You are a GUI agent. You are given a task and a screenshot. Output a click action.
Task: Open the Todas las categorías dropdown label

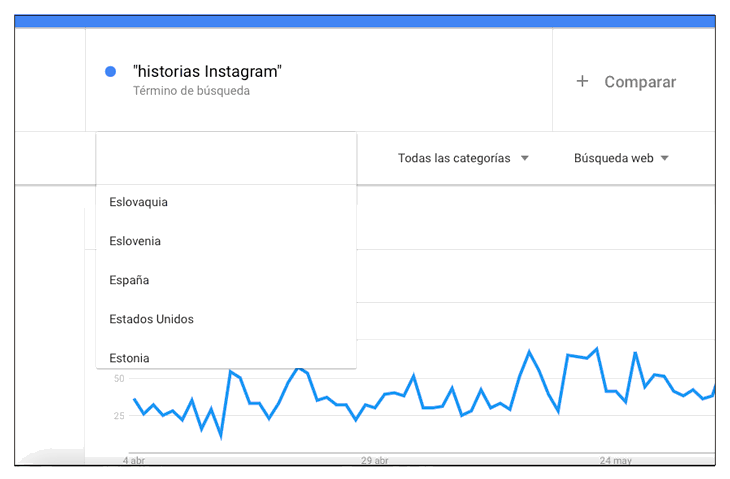pyautogui.click(x=454, y=158)
